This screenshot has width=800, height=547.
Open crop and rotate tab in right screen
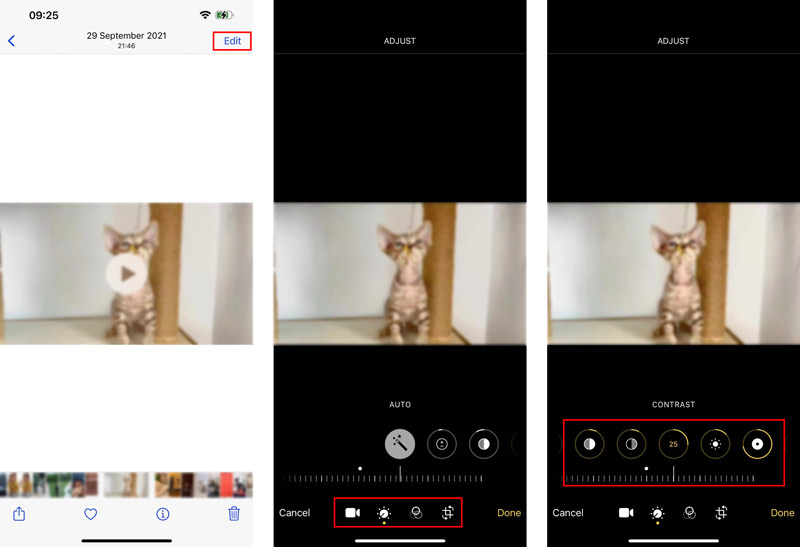[x=721, y=512]
